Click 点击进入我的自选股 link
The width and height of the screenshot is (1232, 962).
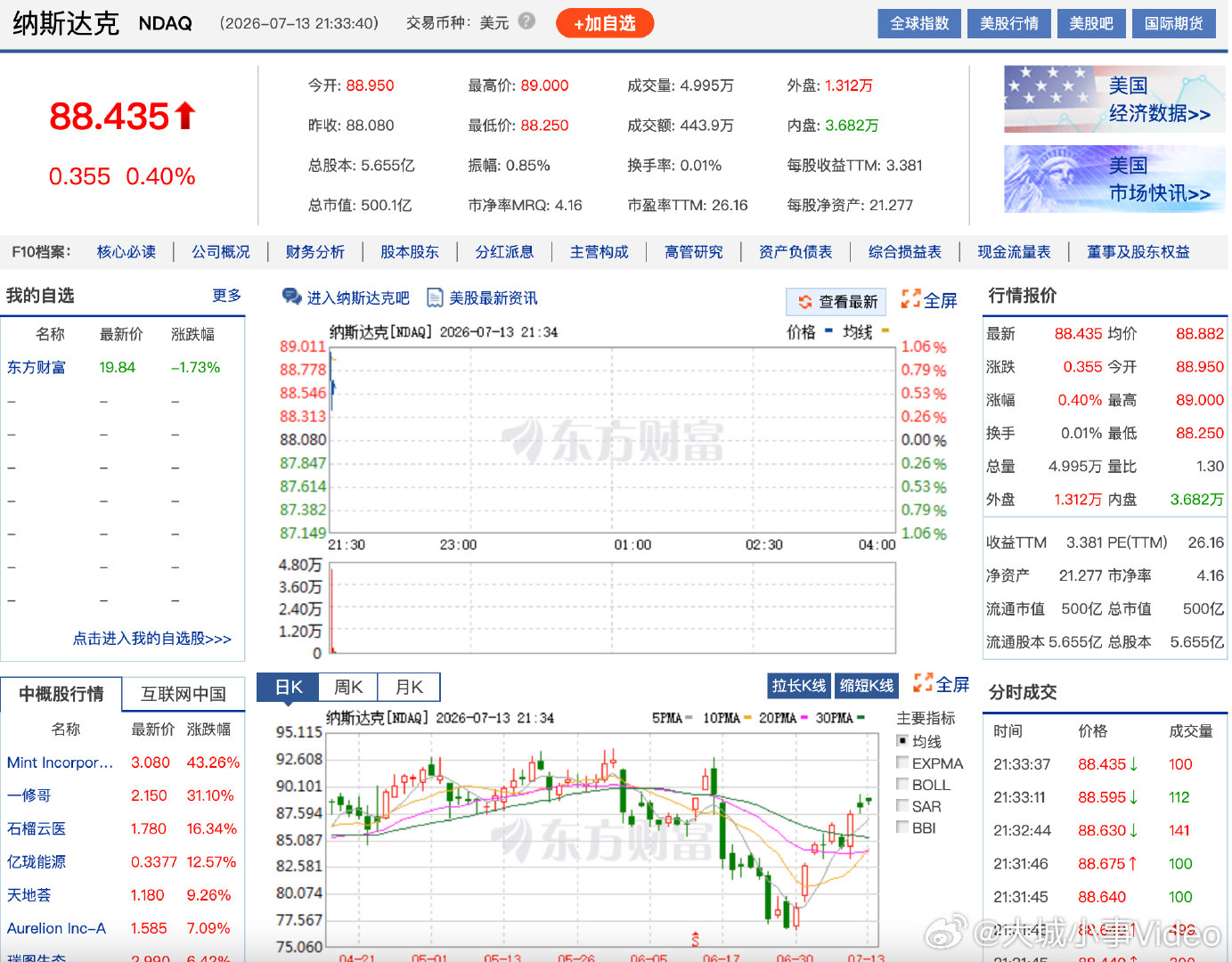click(x=152, y=639)
